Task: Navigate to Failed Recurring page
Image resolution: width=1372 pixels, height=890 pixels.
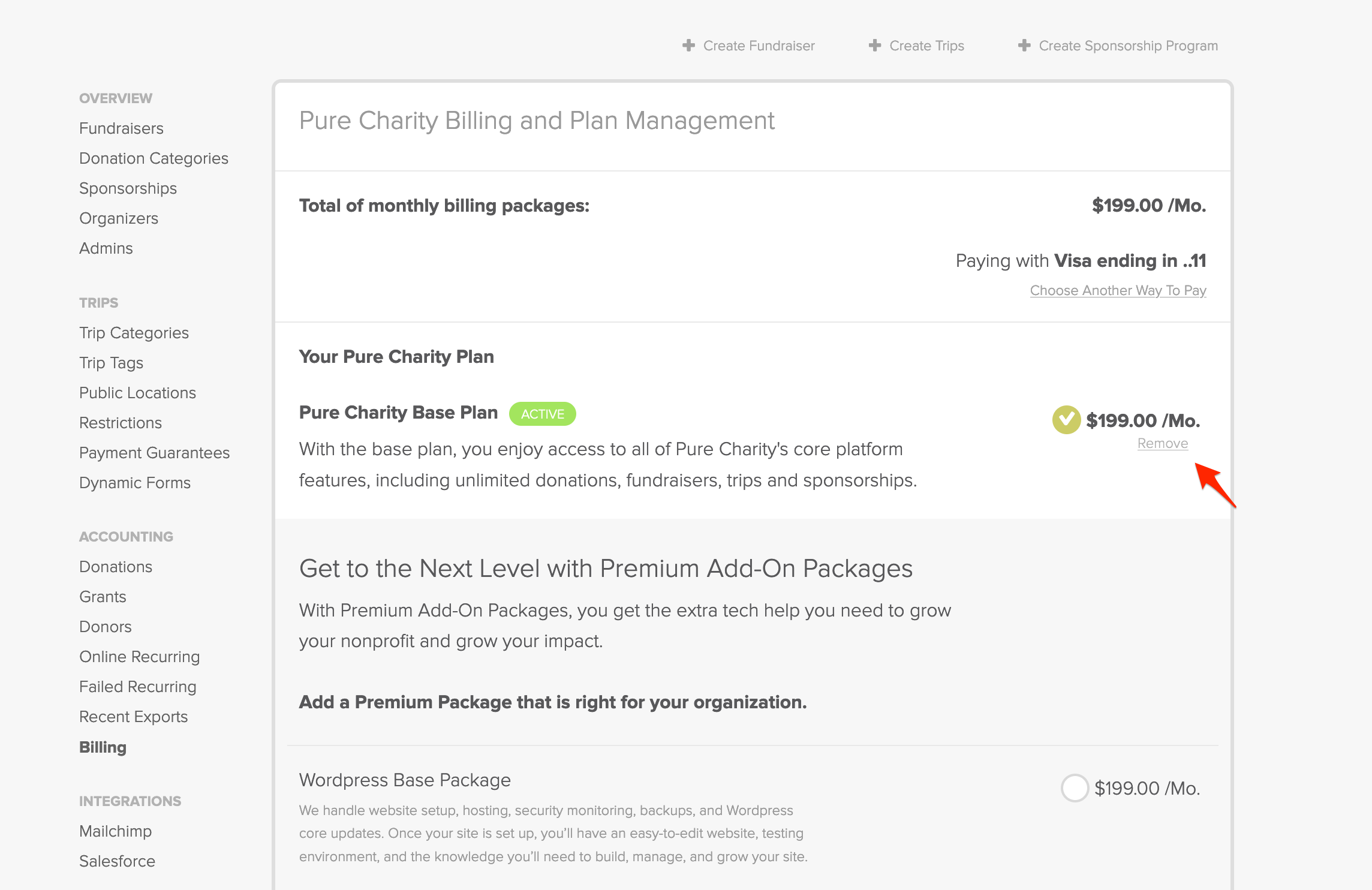Action: click(137, 687)
